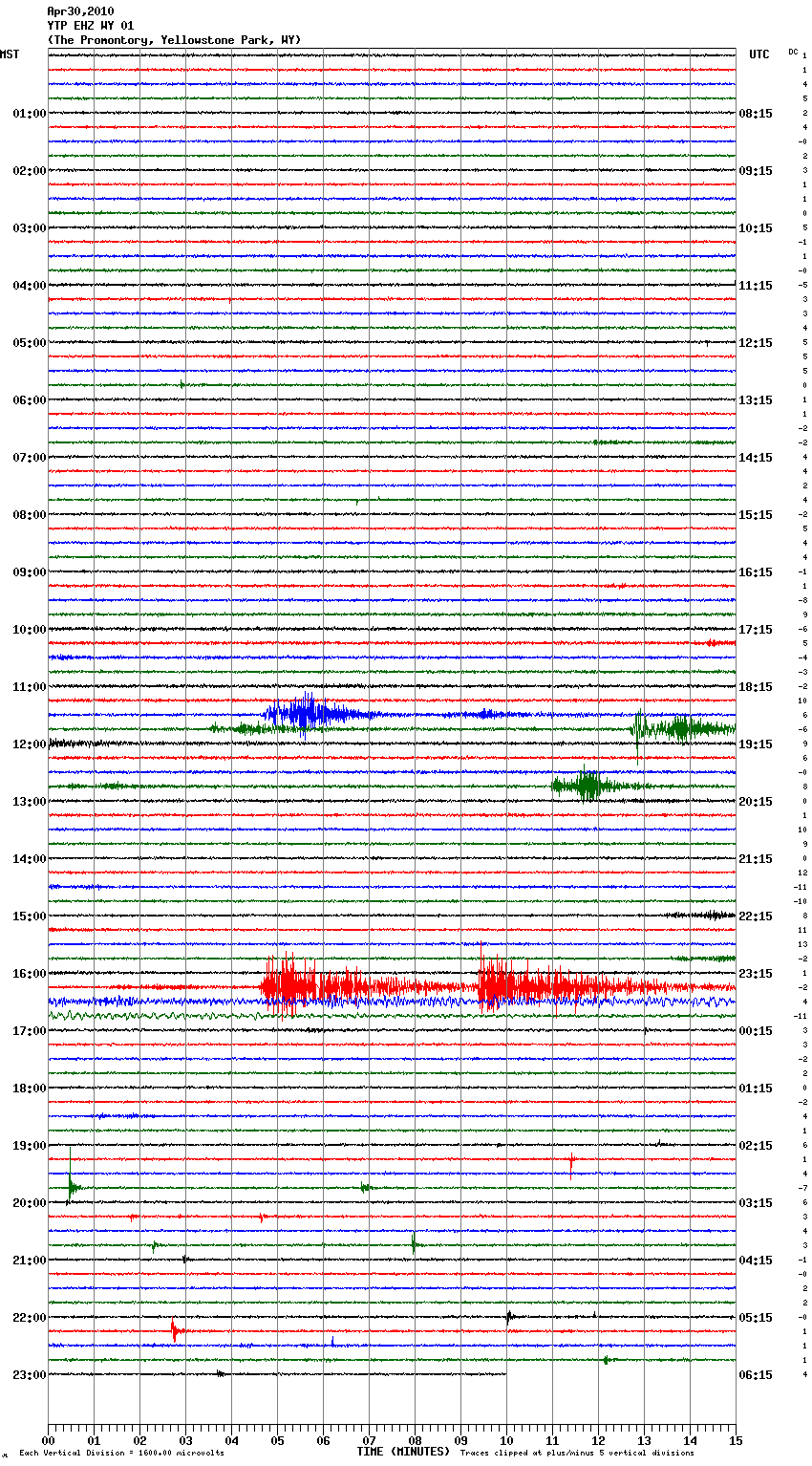Select the 10:00 MST time label
This screenshot has width=812, height=1466.
[30, 630]
